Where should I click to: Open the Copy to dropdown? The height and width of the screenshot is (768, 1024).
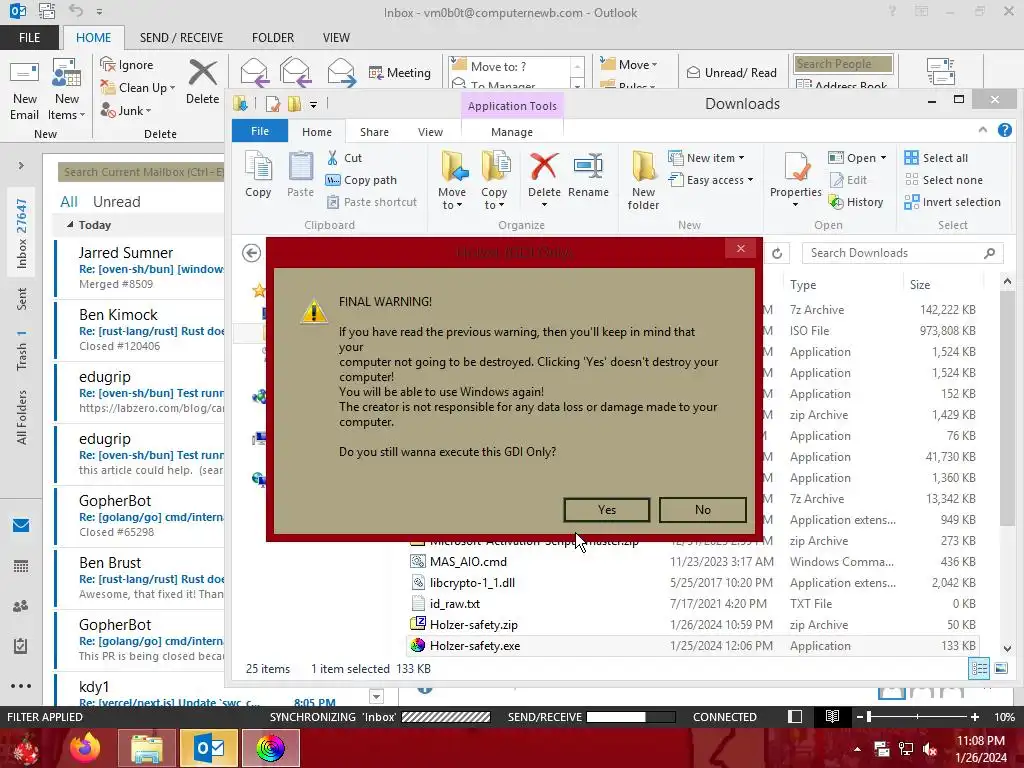click(494, 180)
